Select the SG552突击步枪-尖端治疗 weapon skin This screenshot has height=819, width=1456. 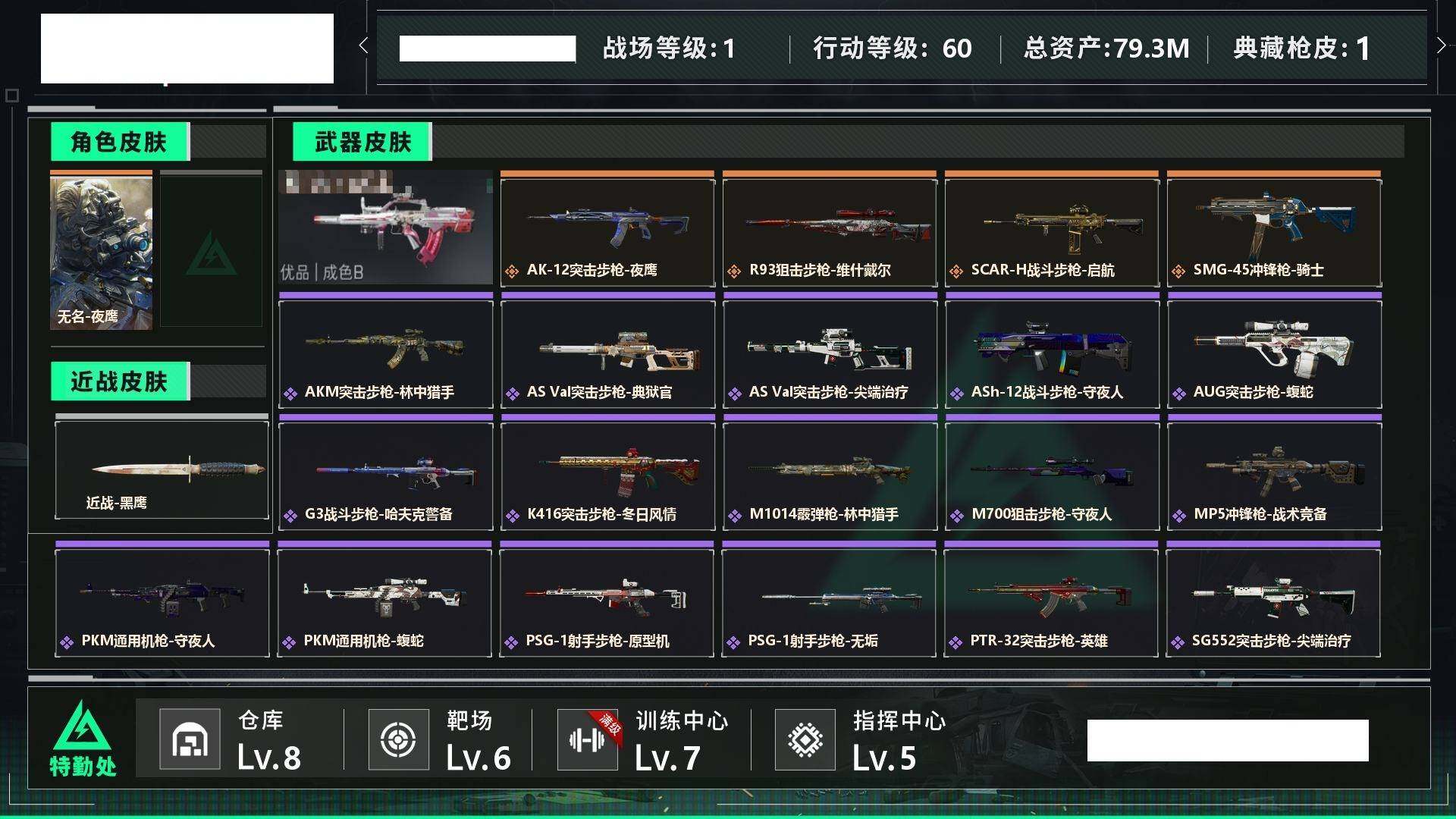(1273, 601)
